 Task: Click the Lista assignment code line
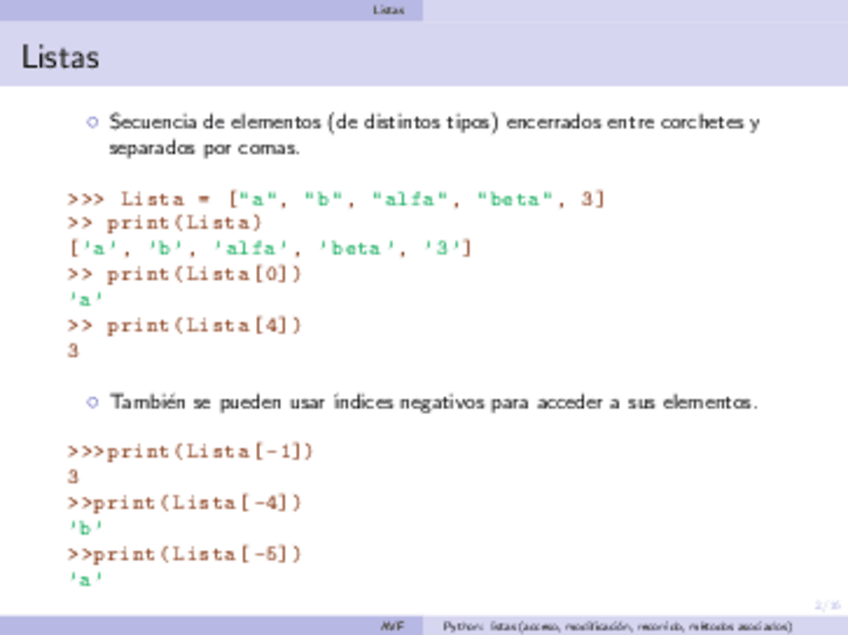coord(336,199)
